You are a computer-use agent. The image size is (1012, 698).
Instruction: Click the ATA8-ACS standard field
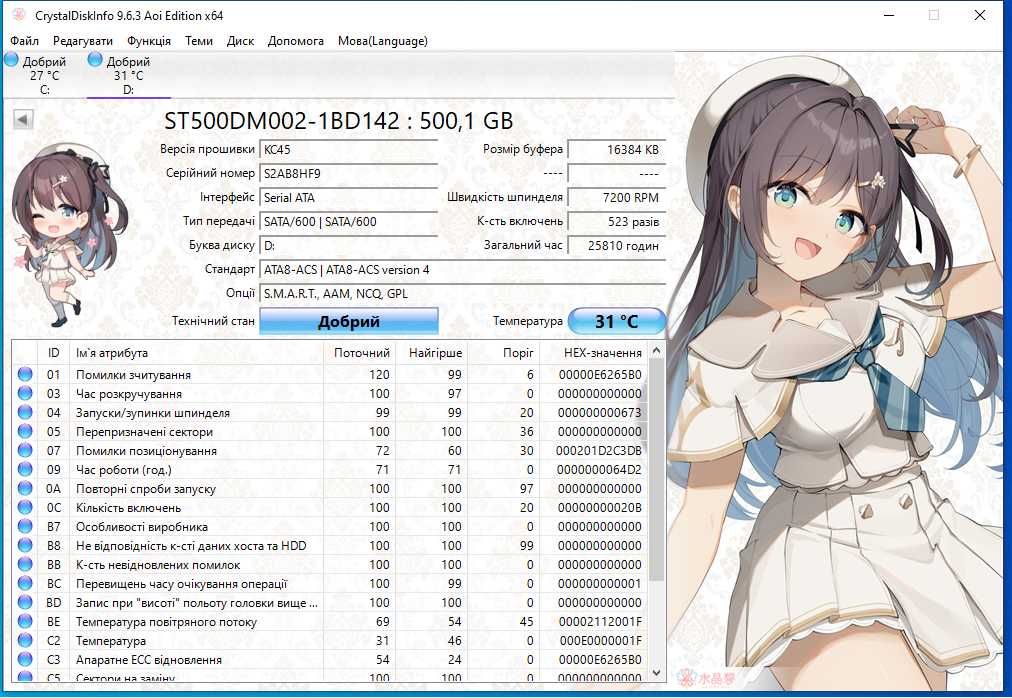(x=462, y=269)
